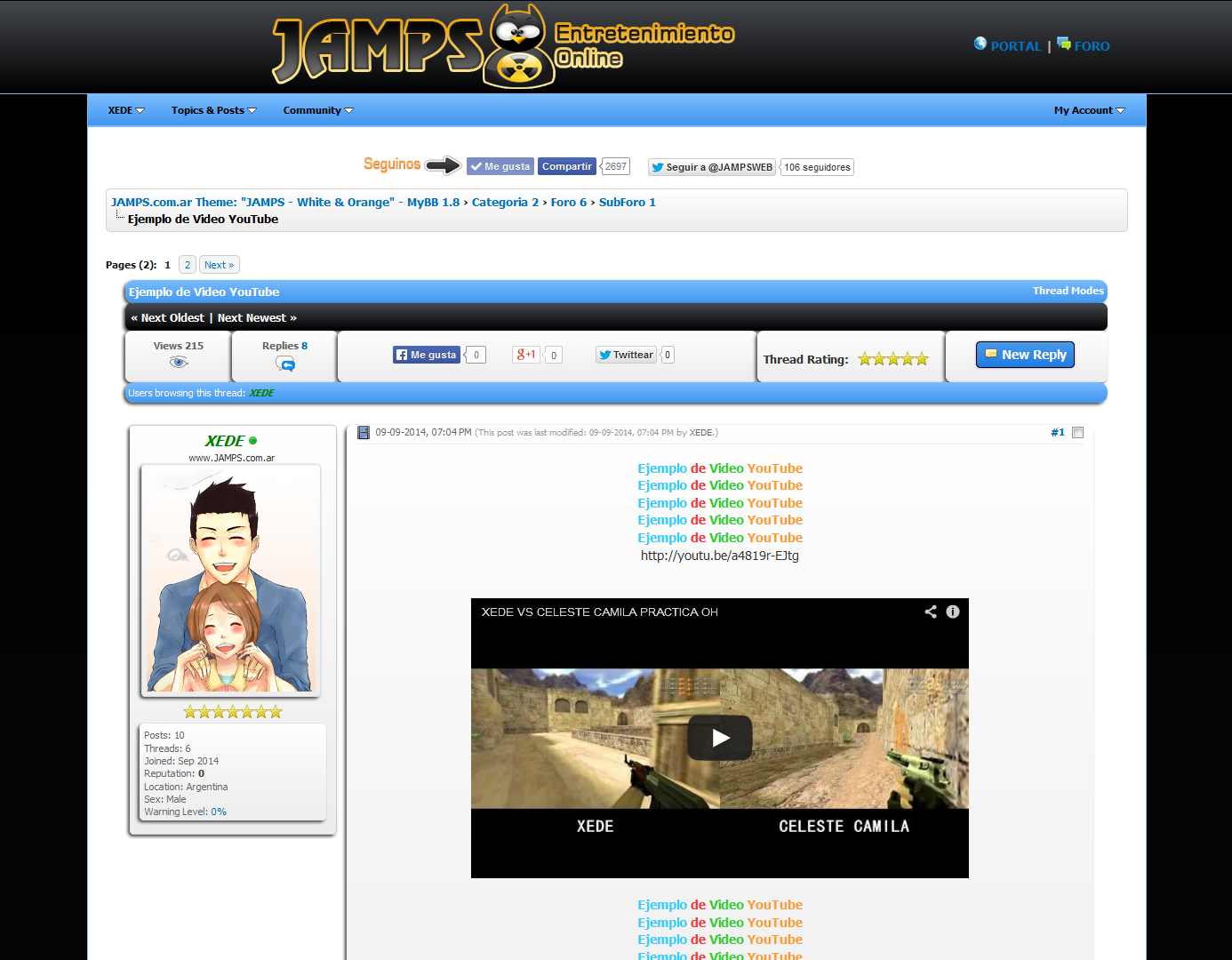The width and height of the screenshot is (1232, 960).
Task: Click the video share icon
Action: pyautogui.click(x=930, y=612)
